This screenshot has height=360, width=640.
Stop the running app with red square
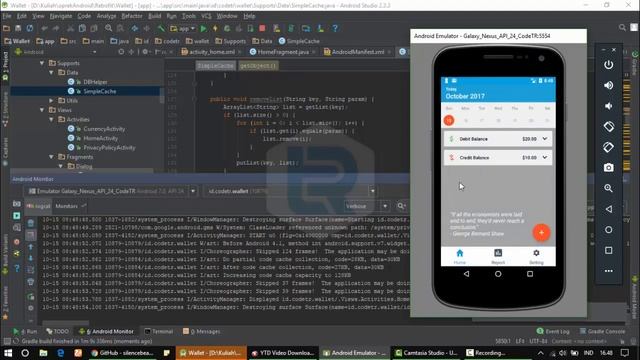[x=262, y=29]
